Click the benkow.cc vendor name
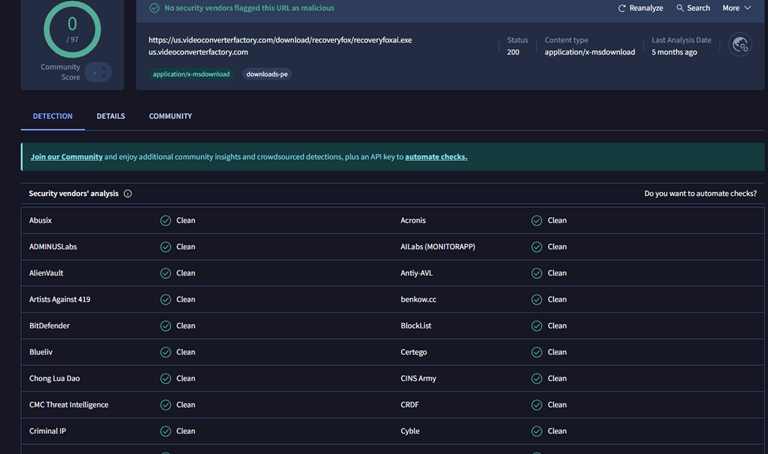 tap(418, 299)
